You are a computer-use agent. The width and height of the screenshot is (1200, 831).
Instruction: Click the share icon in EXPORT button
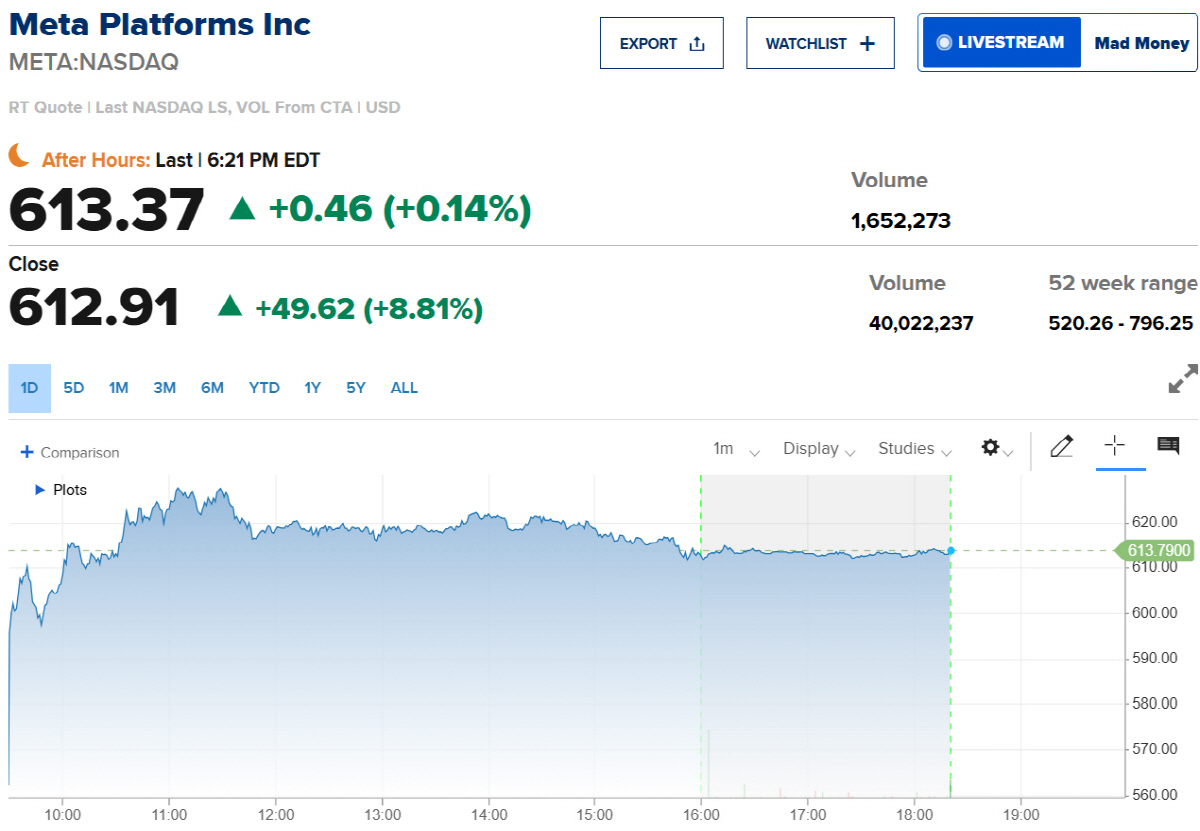click(698, 44)
